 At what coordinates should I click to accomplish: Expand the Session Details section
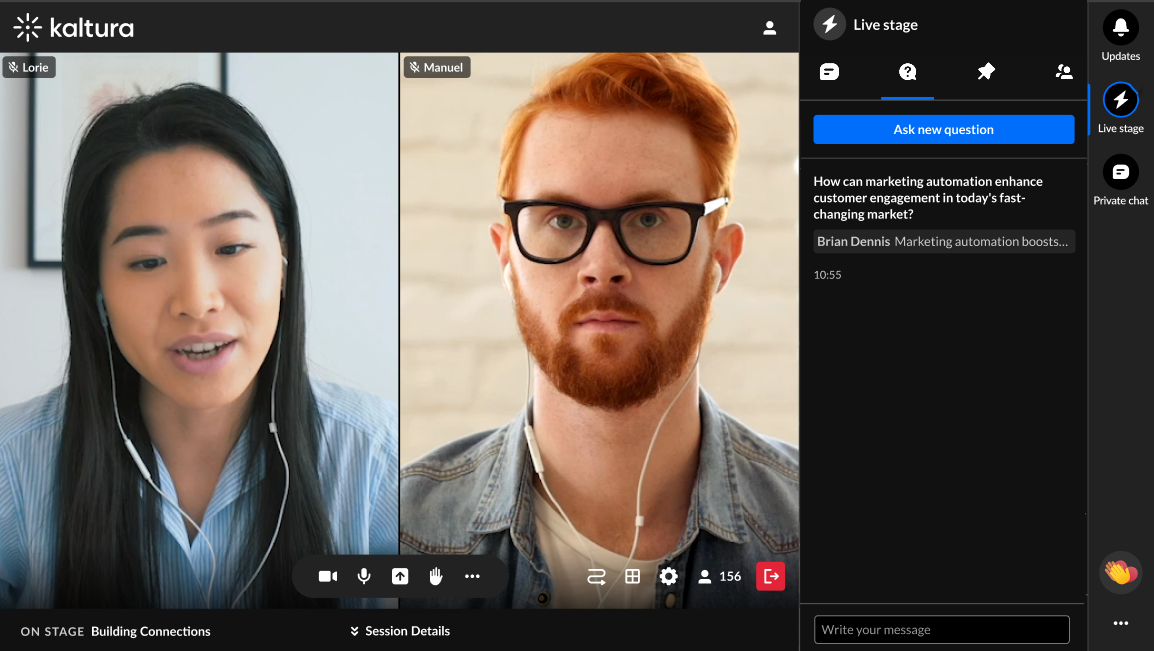click(x=400, y=631)
